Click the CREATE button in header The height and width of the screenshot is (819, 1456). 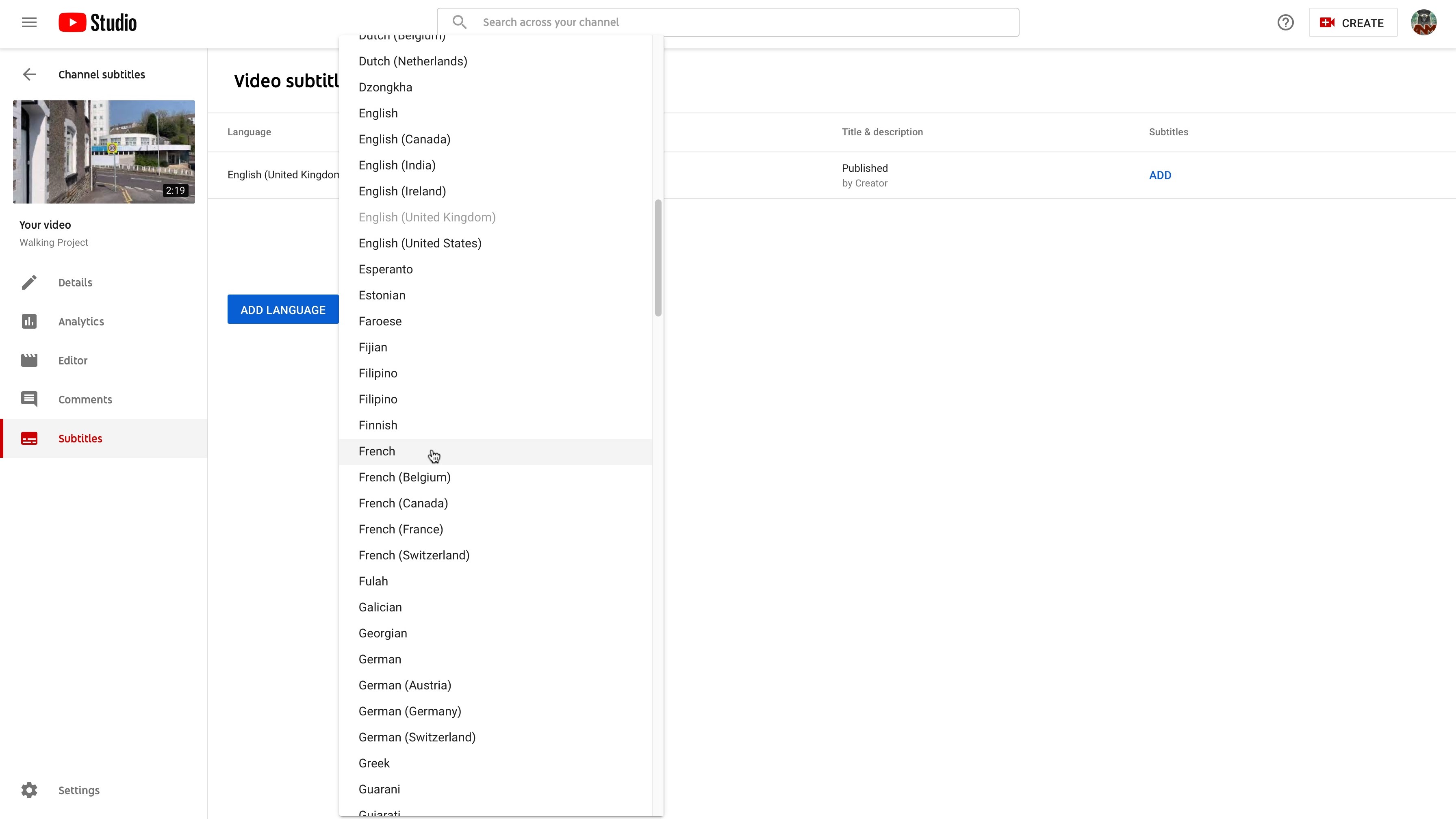pos(1352,22)
